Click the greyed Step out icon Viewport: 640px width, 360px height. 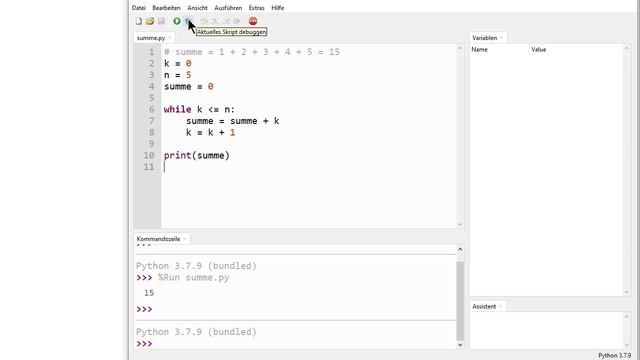226,21
